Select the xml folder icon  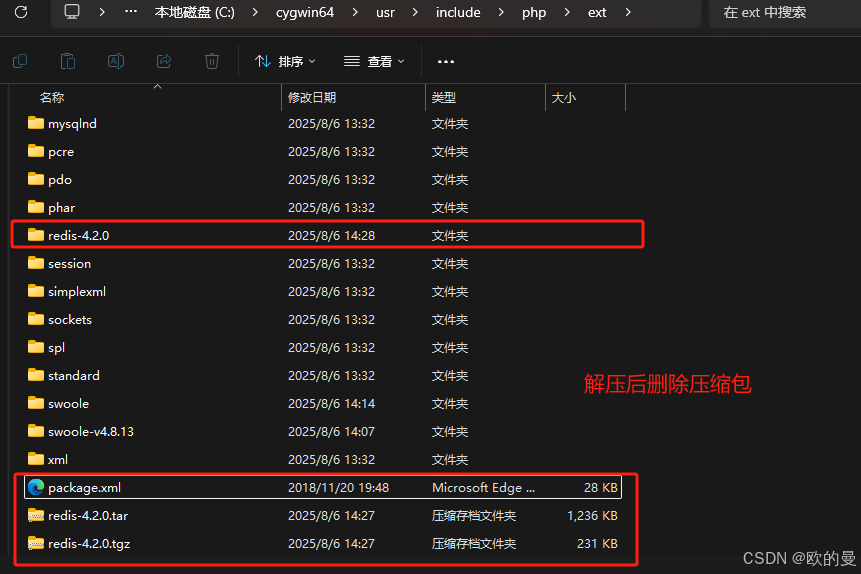pyautogui.click(x=36, y=459)
